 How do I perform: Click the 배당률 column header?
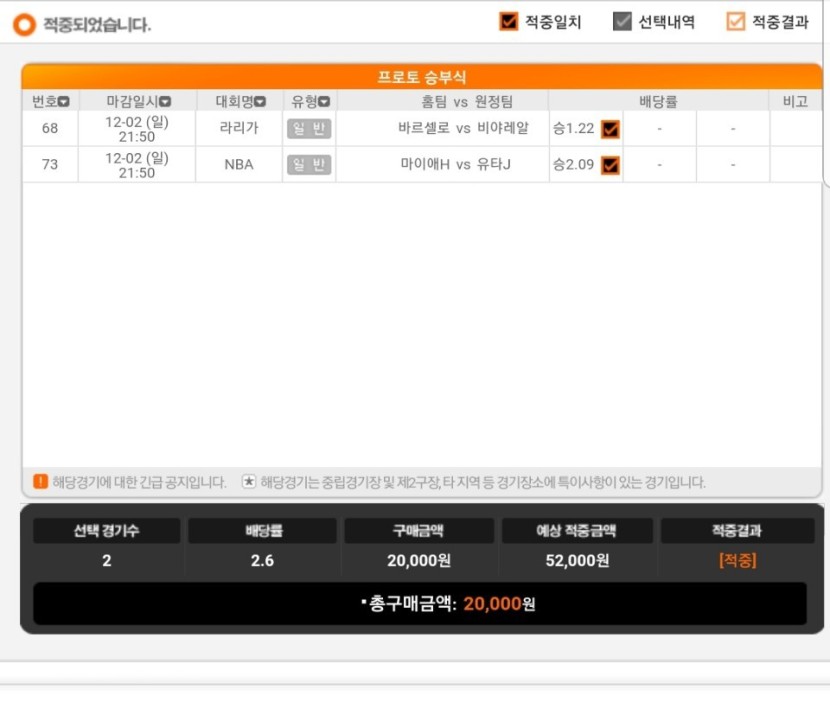[x=658, y=101]
